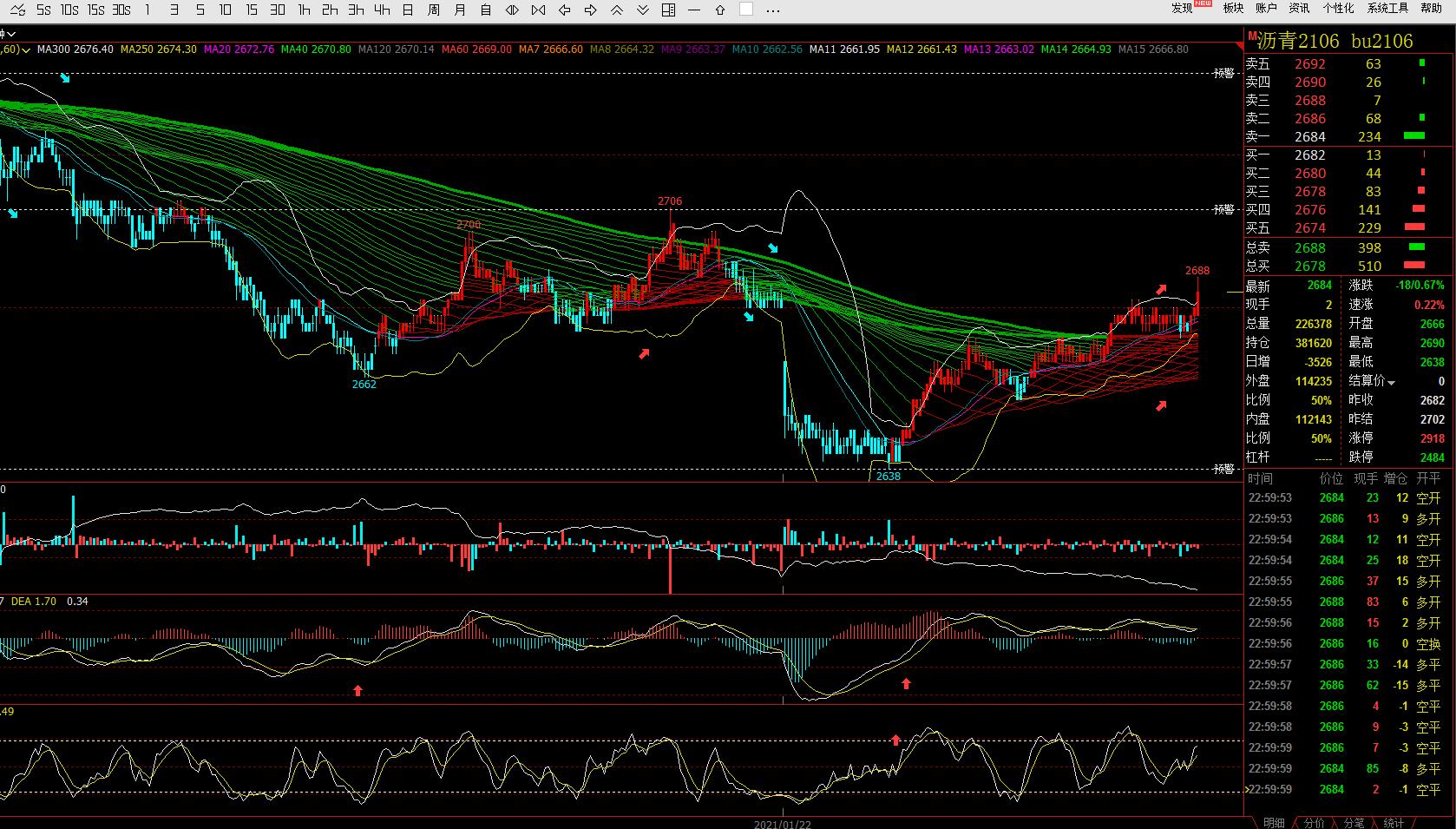
Task: Click the red M marker beside 沥青2106
Action: pyautogui.click(x=1252, y=35)
